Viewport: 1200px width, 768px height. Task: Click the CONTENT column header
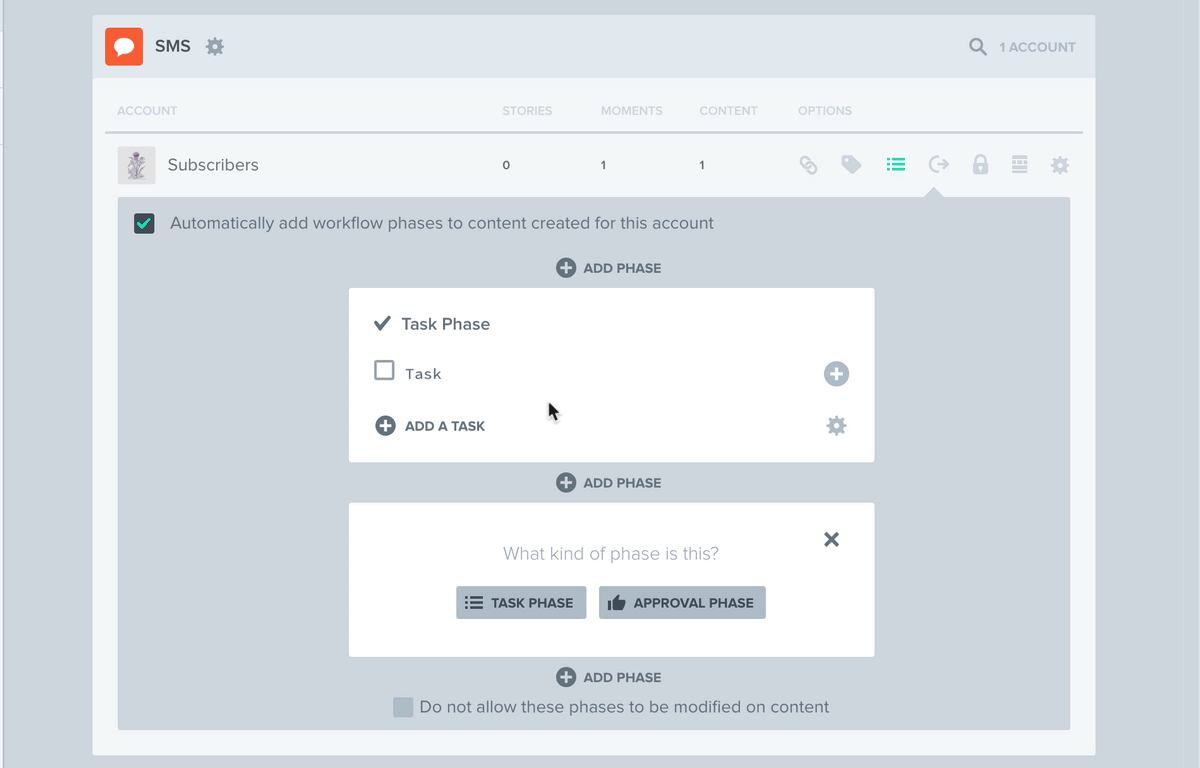pyautogui.click(x=729, y=111)
